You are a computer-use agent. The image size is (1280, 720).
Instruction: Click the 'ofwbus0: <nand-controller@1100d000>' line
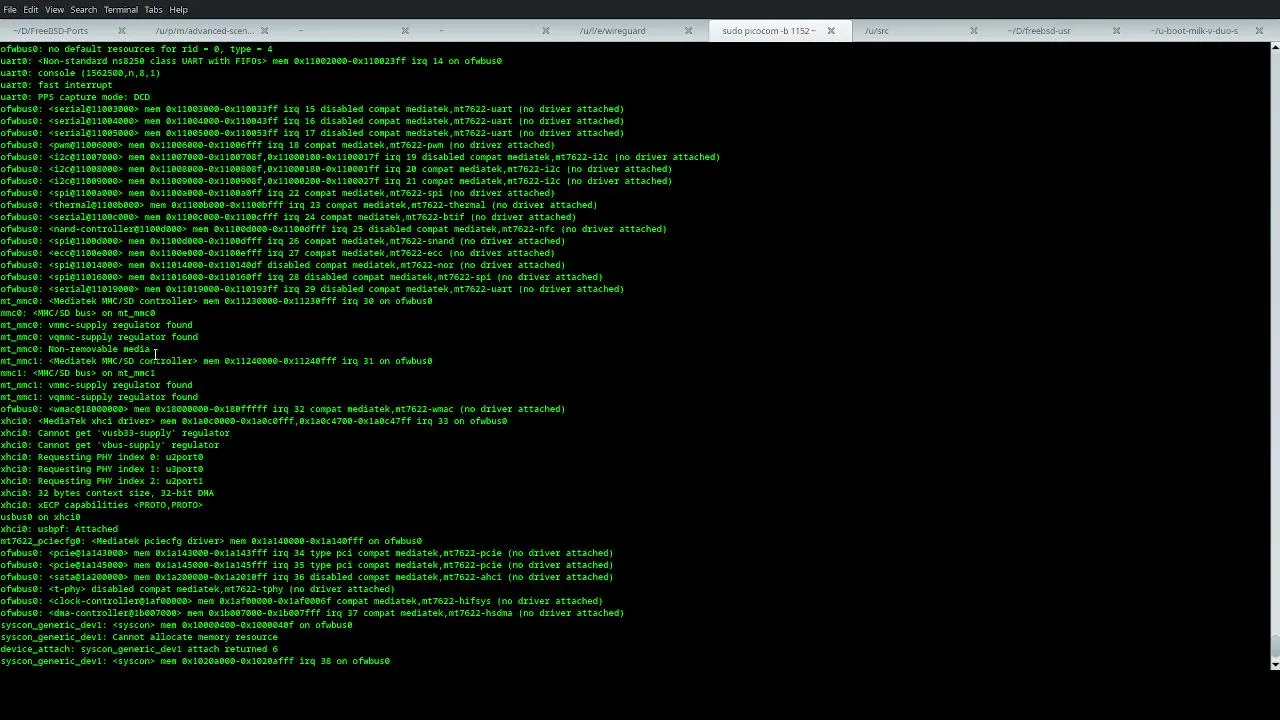[333, 229]
